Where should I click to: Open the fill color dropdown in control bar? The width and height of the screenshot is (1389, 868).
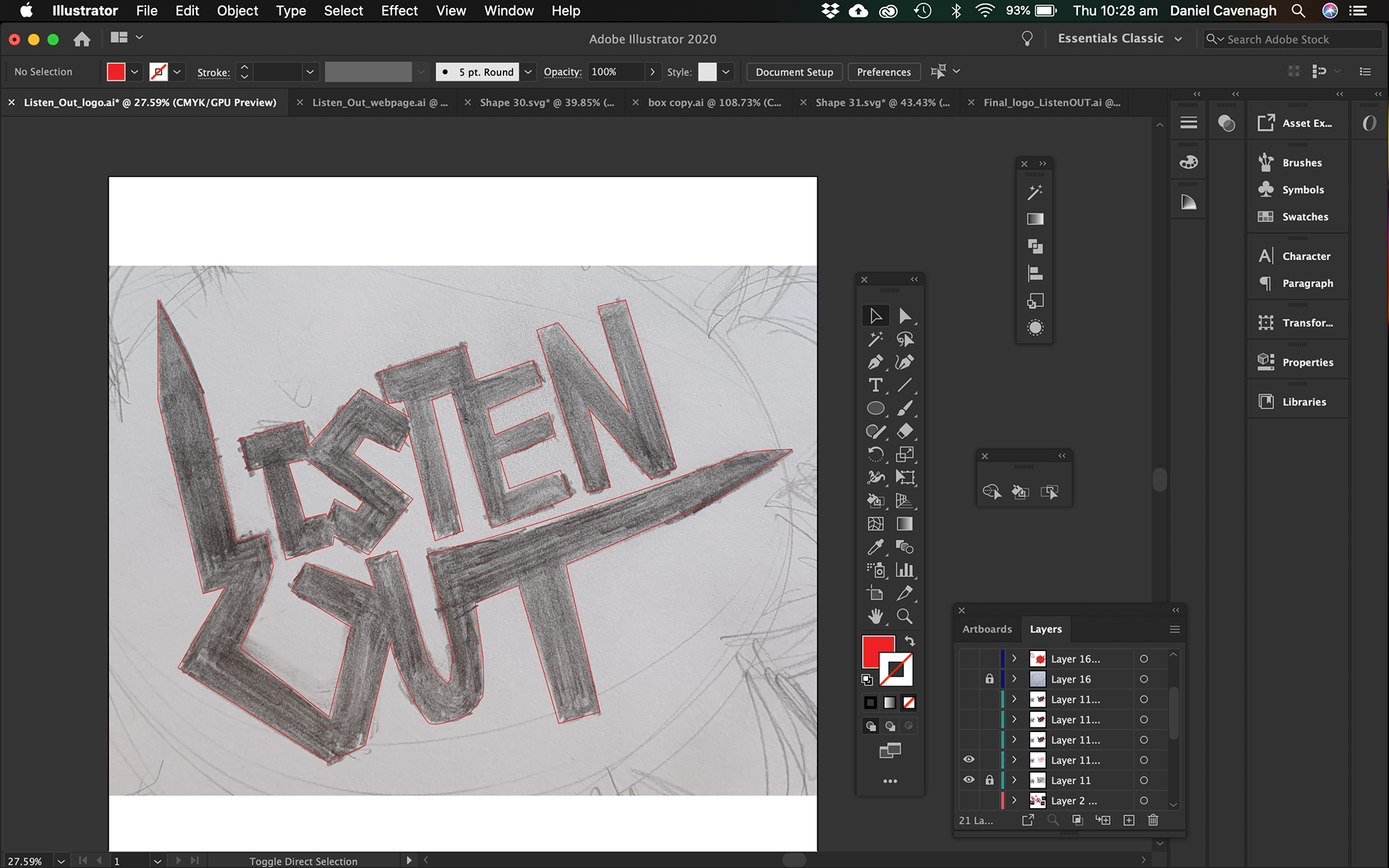[135, 72]
